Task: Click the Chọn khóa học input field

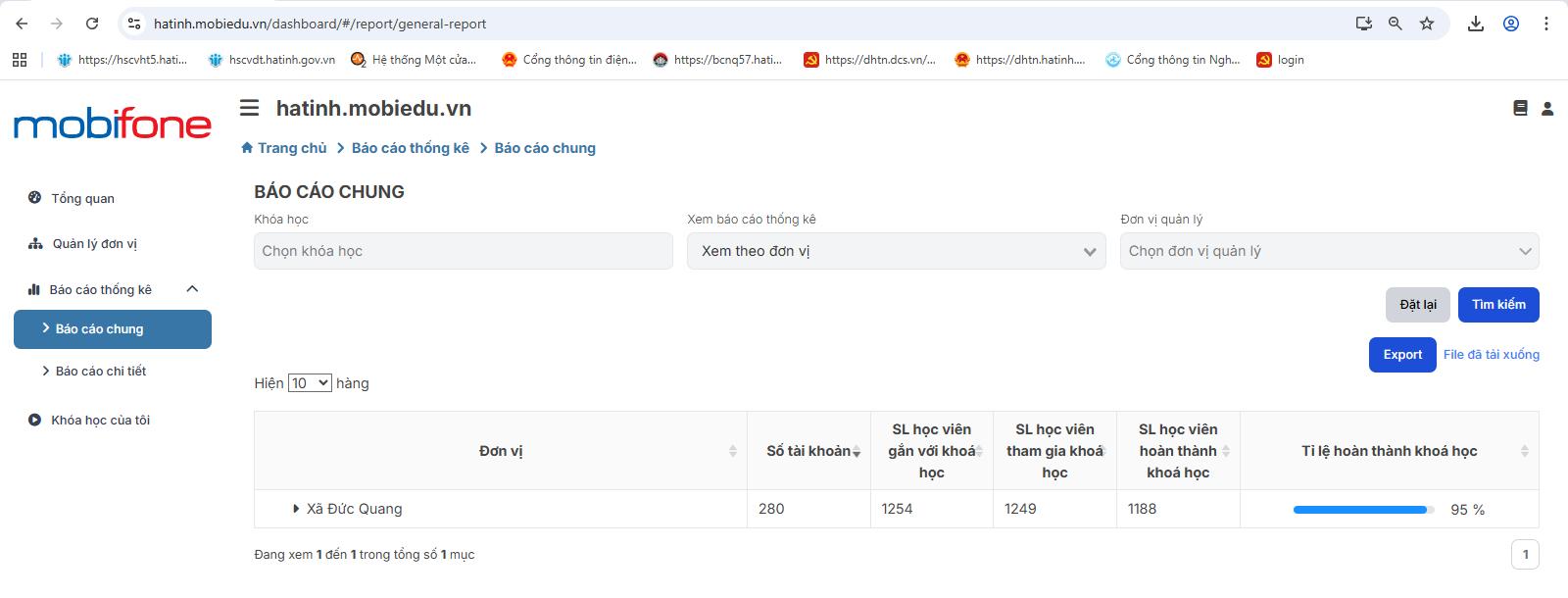Action: pyautogui.click(x=463, y=251)
